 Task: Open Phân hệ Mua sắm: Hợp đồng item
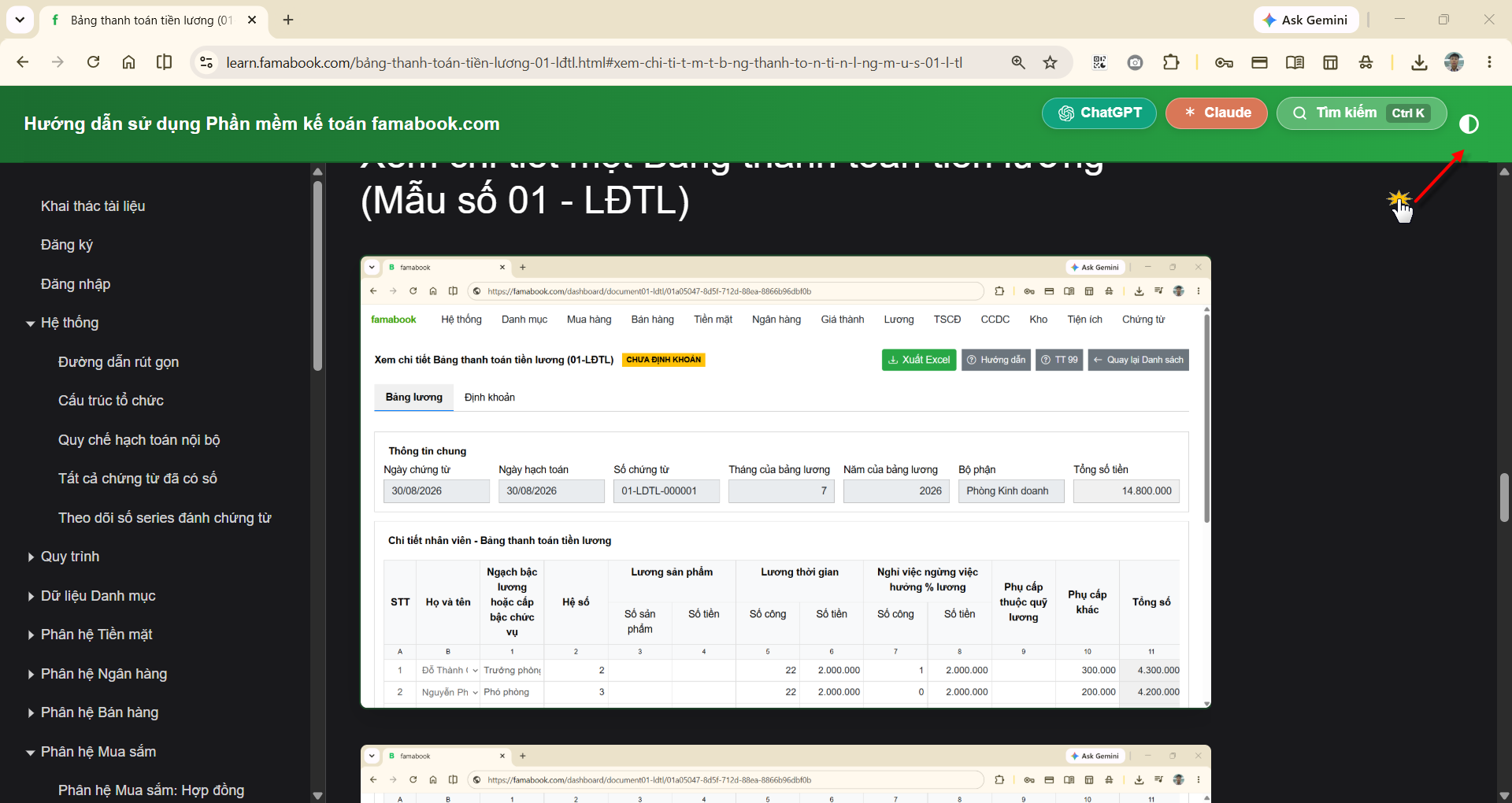[151, 790]
